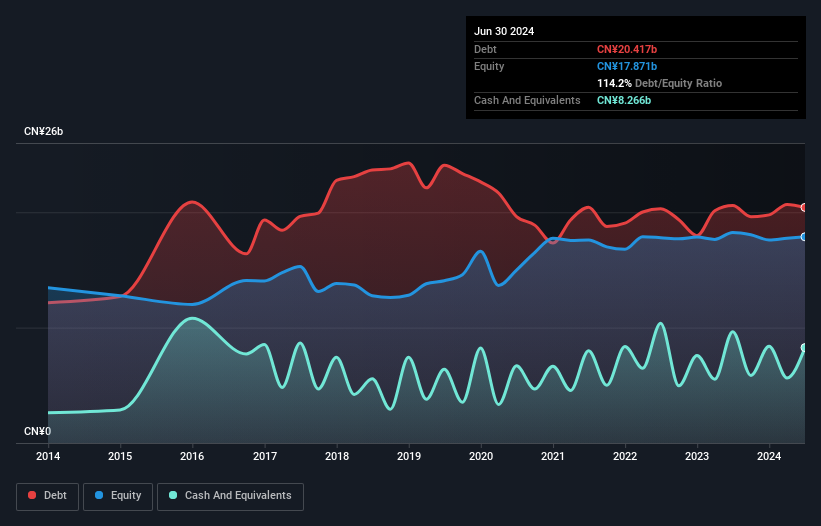Click the CN¥0 y-axis label
The image size is (821, 526).
click(x=38, y=431)
